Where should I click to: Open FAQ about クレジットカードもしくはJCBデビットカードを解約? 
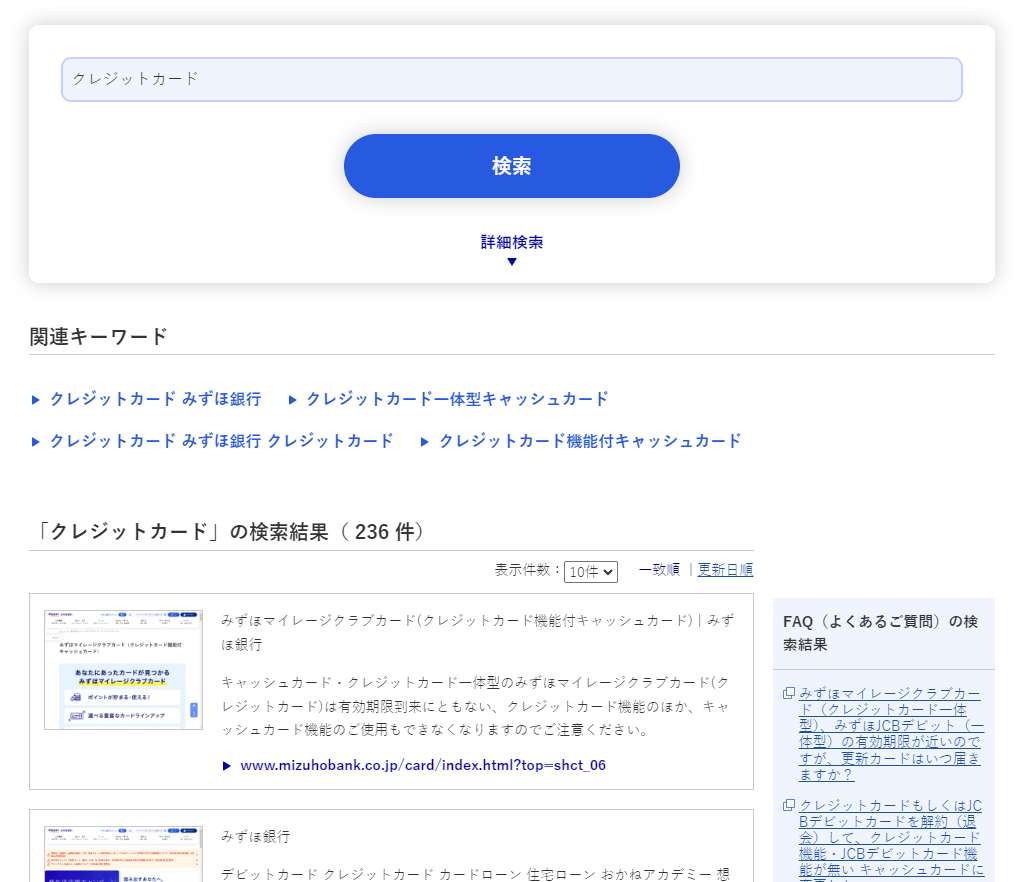pyautogui.click(x=890, y=835)
